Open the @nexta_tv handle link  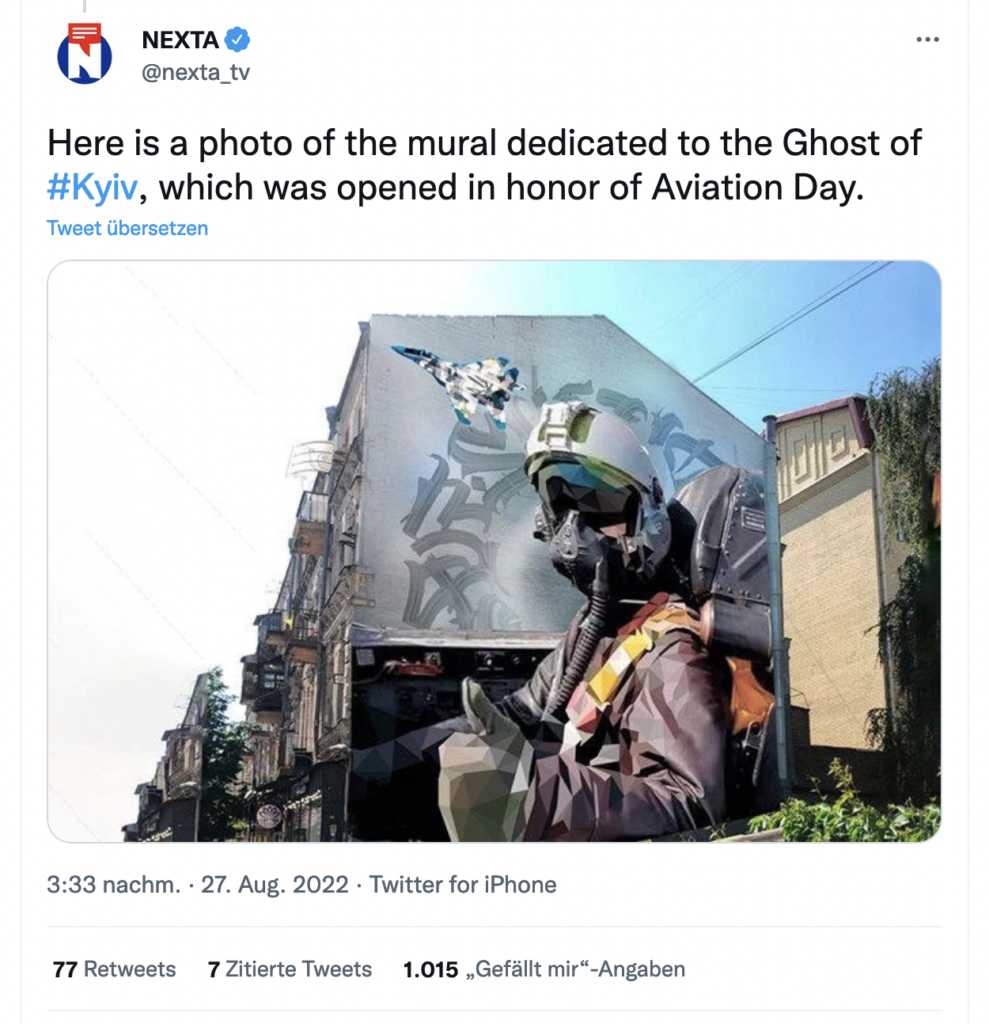[x=196, y=72]
